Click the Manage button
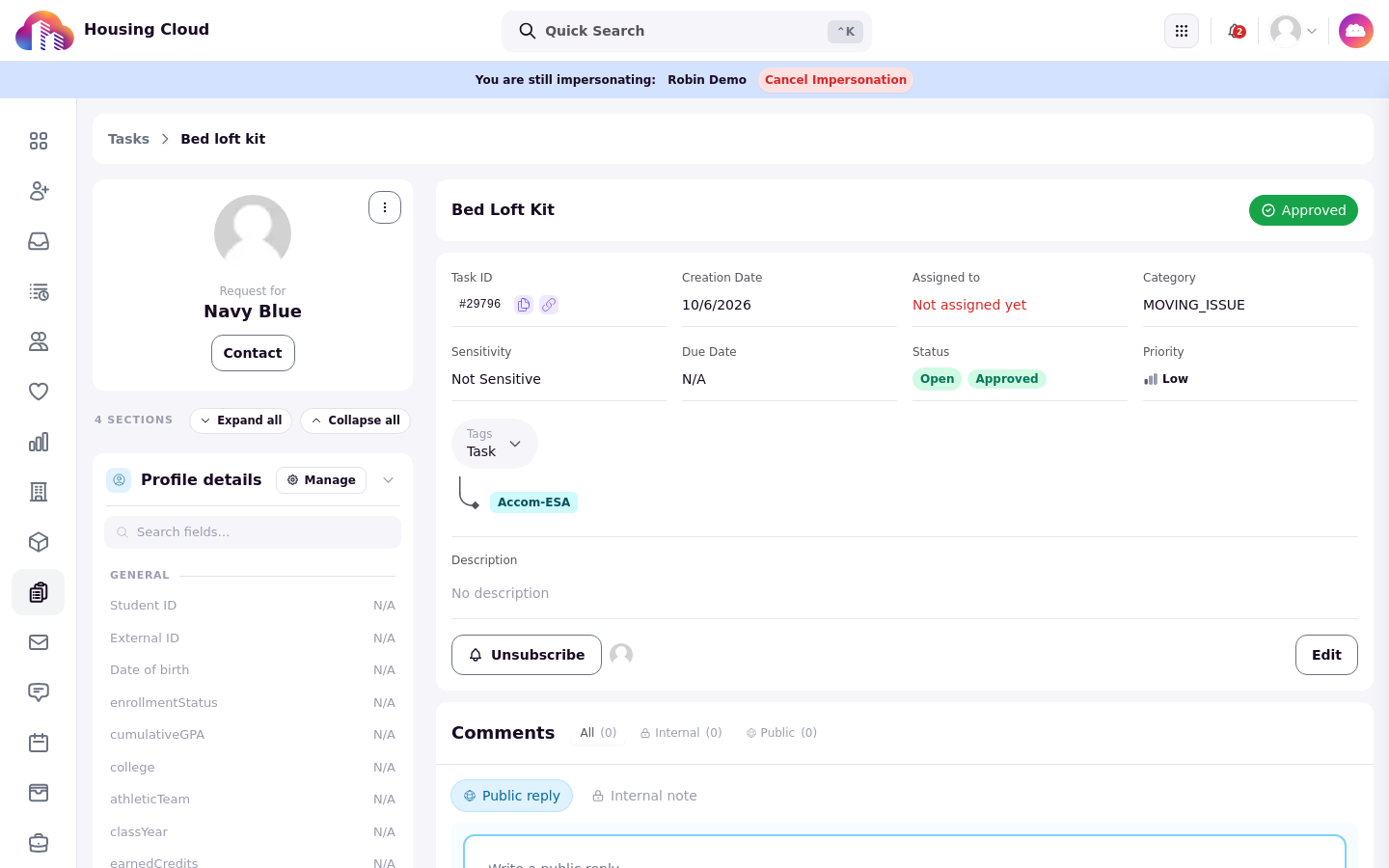The image size is (1389, 868). coord(321,480)
